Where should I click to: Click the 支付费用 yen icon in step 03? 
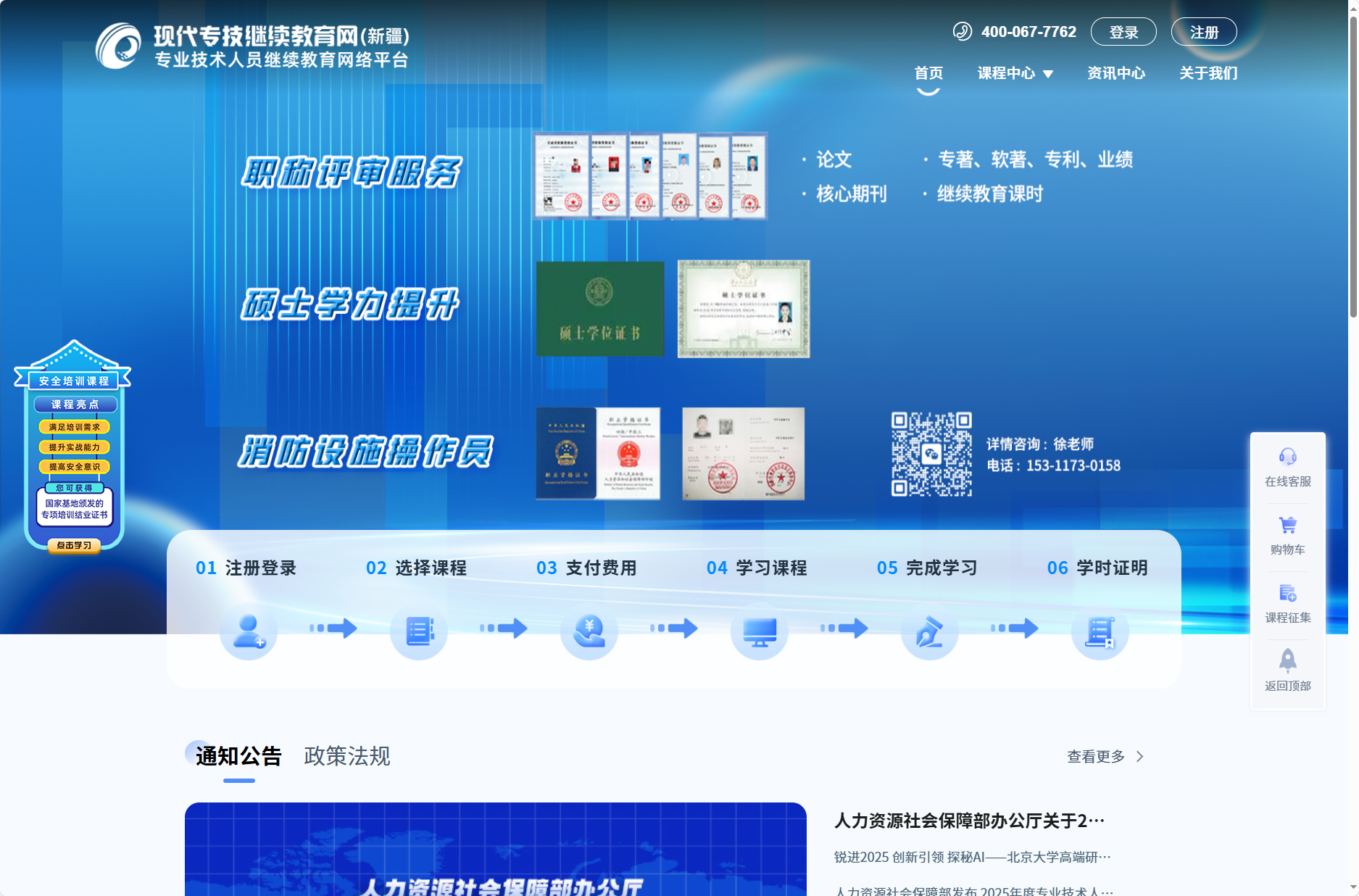point(589,631)
